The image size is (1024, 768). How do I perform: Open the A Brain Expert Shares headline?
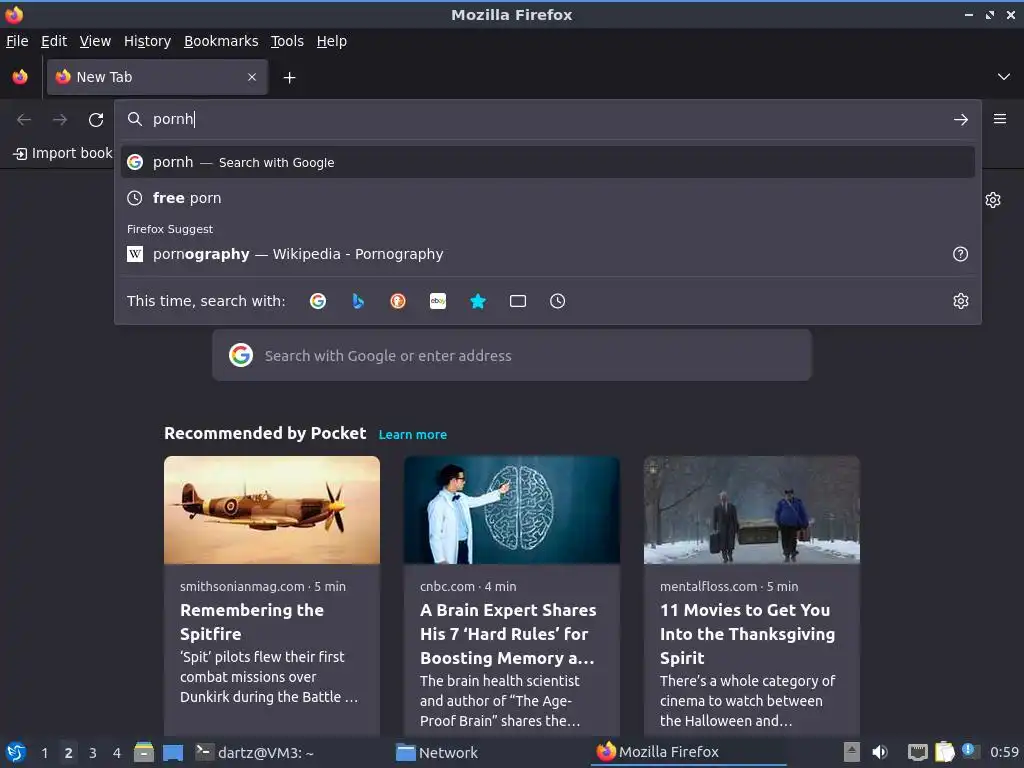(508, 633)
